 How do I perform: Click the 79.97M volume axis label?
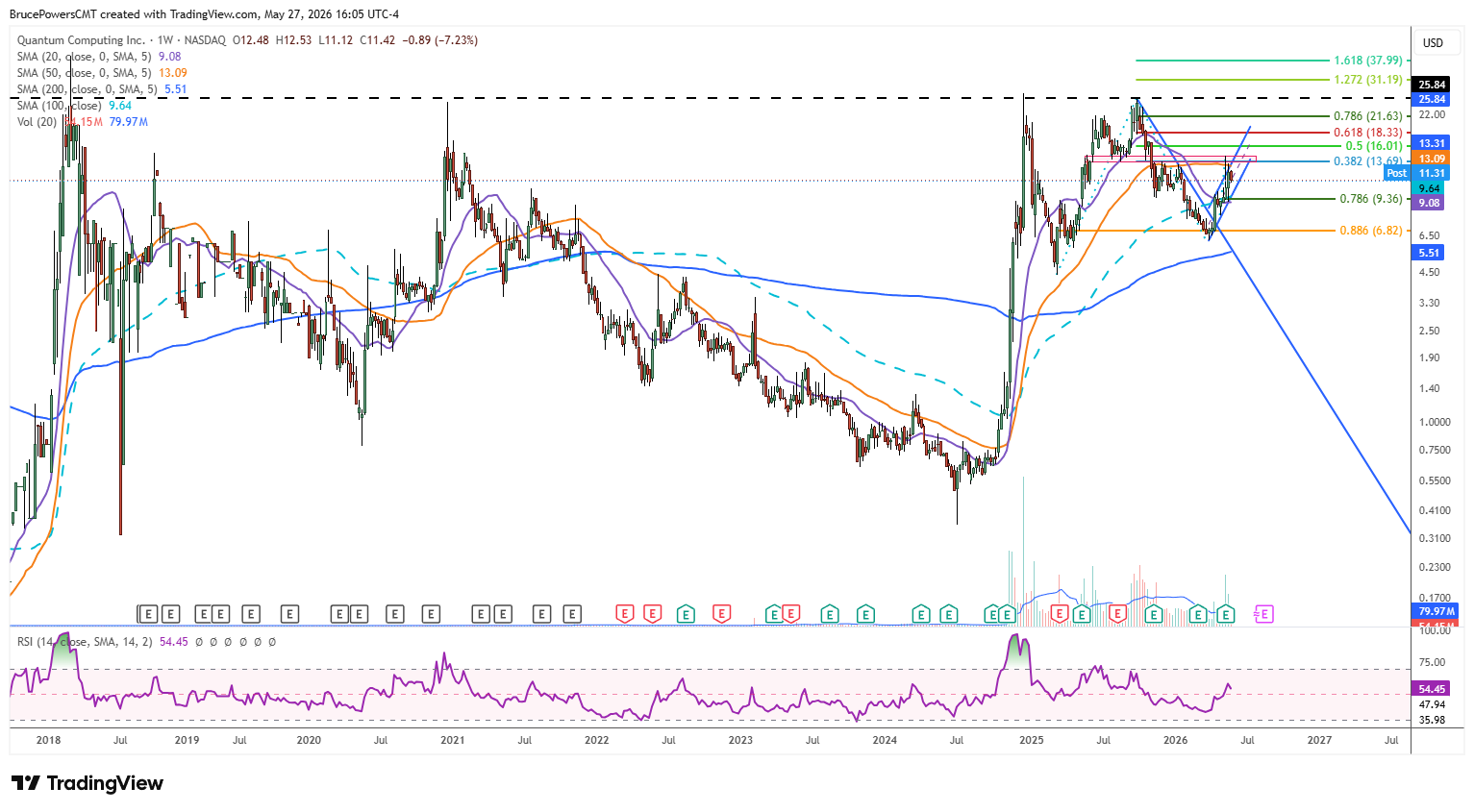point(1437,611)
